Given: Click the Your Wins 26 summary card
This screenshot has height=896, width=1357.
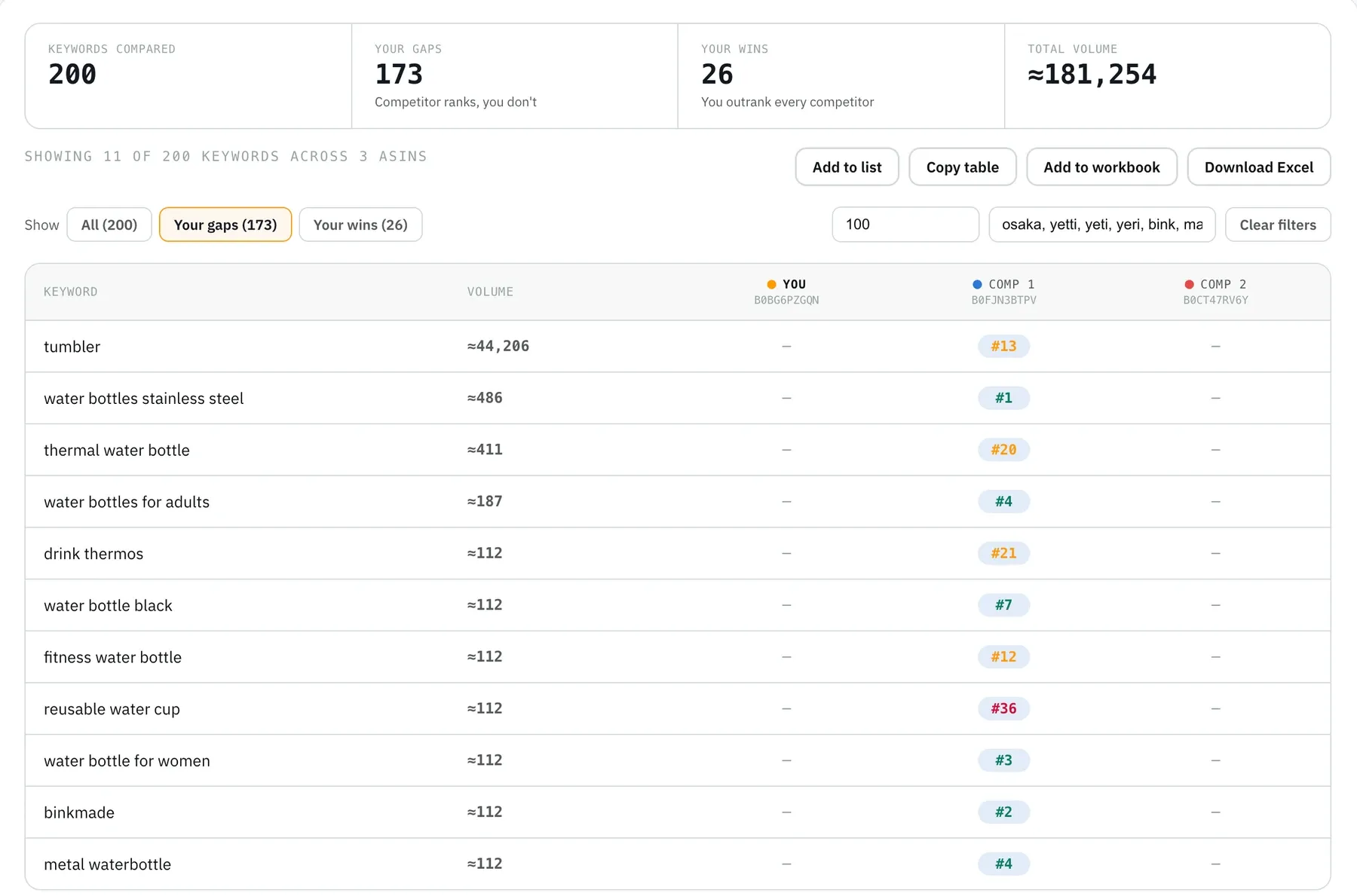Looking at the screenshot, I should pyautogui.click(x=841, y=76).
